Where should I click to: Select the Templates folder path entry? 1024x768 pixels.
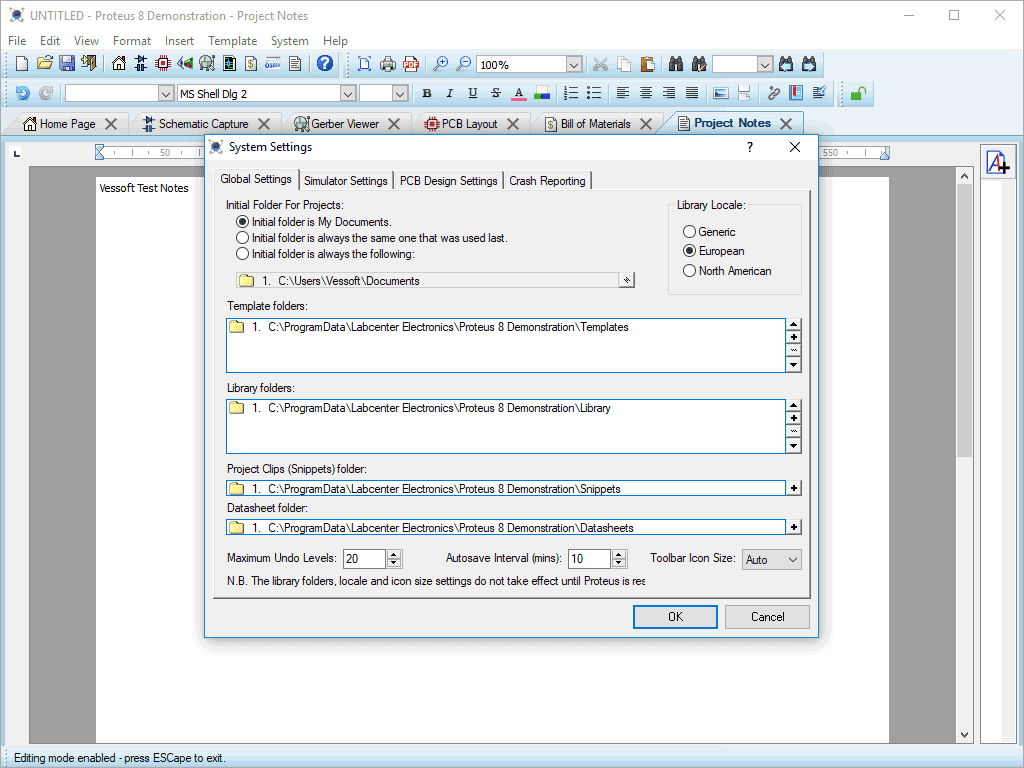click(428, 327)
